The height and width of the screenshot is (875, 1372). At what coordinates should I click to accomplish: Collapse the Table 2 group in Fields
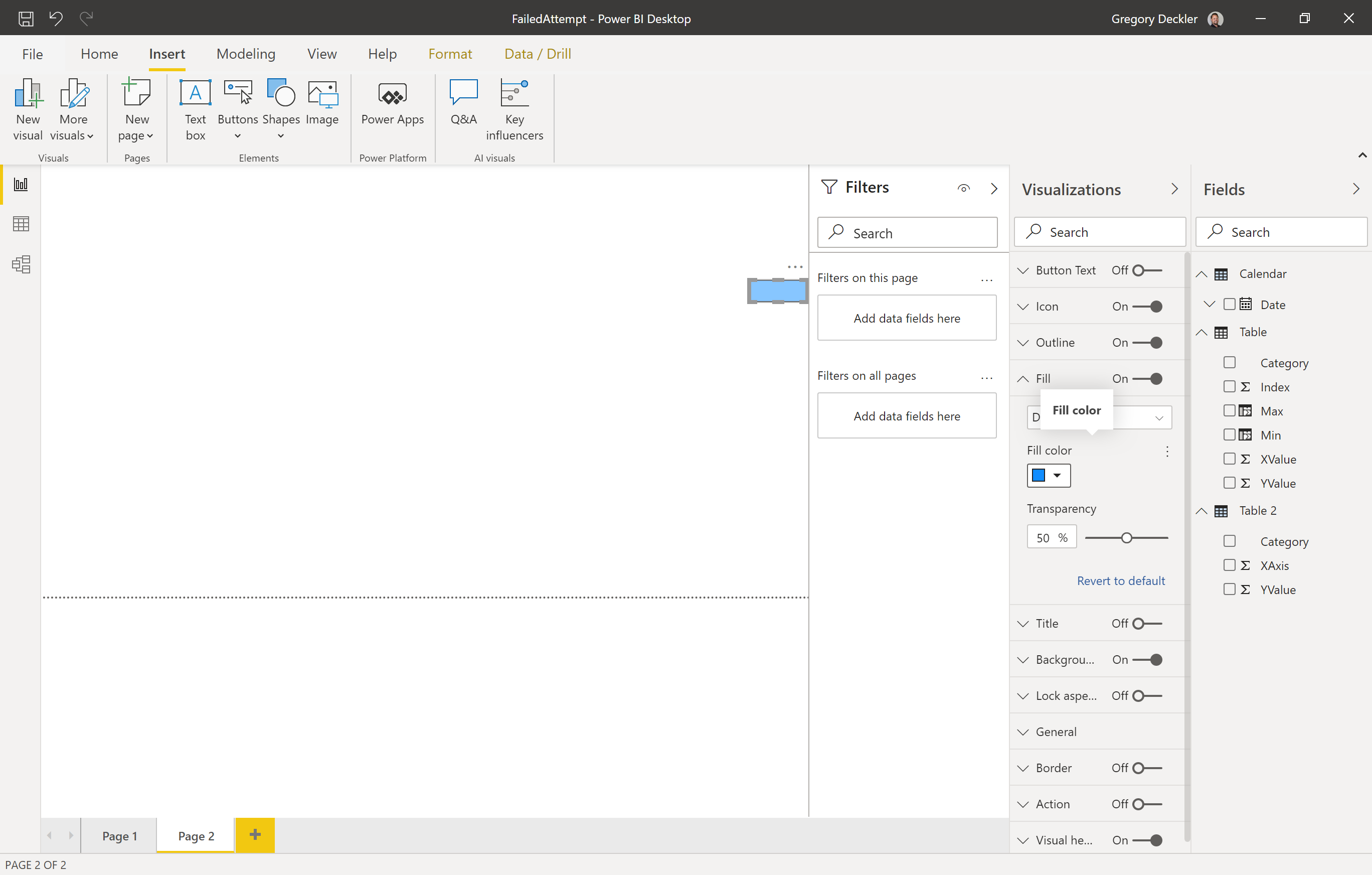[x=1202, y=511]
